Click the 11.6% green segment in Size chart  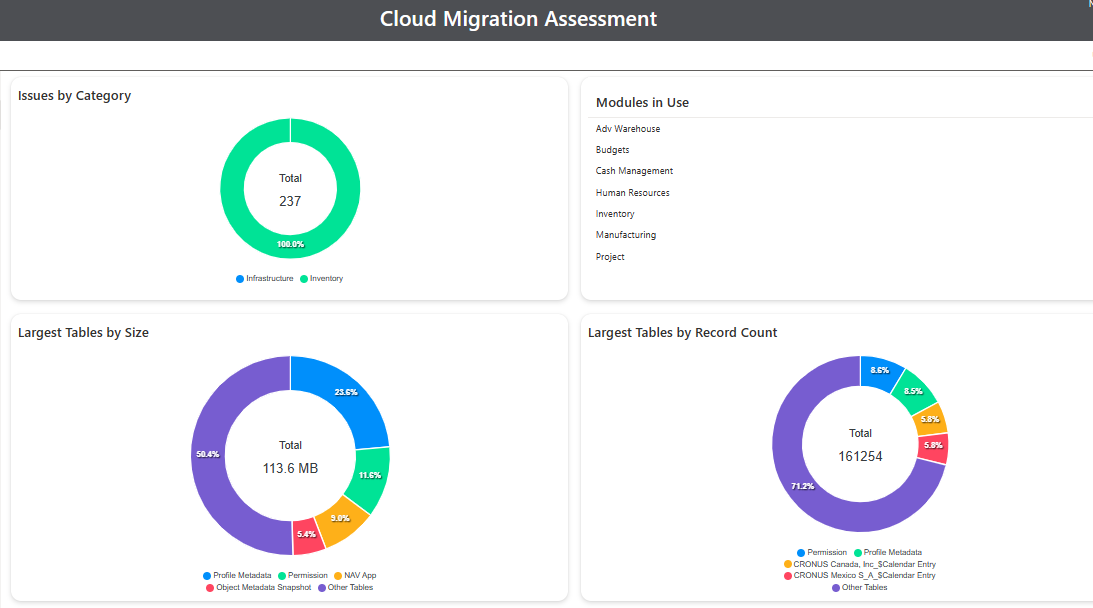pyautogui.click(x=370, y=476)
